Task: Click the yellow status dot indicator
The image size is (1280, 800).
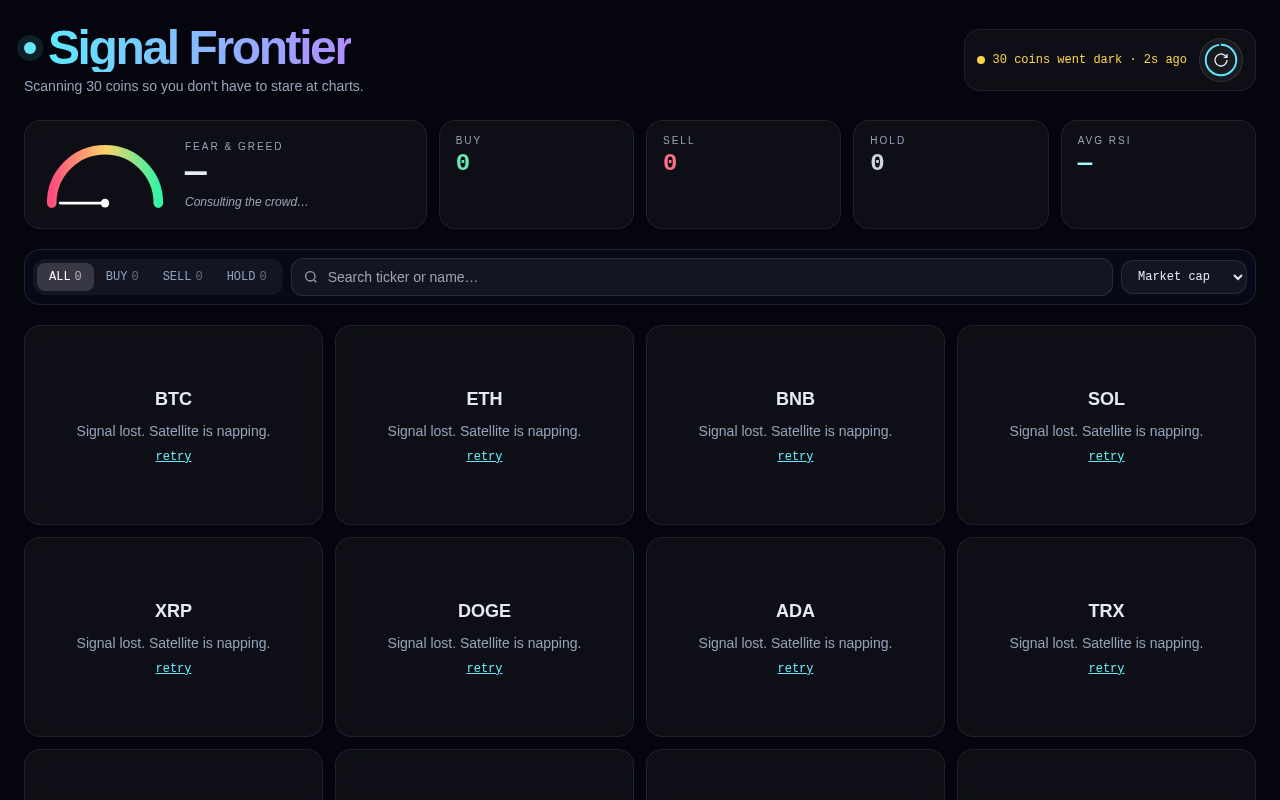Action: (x=981, y=60)
